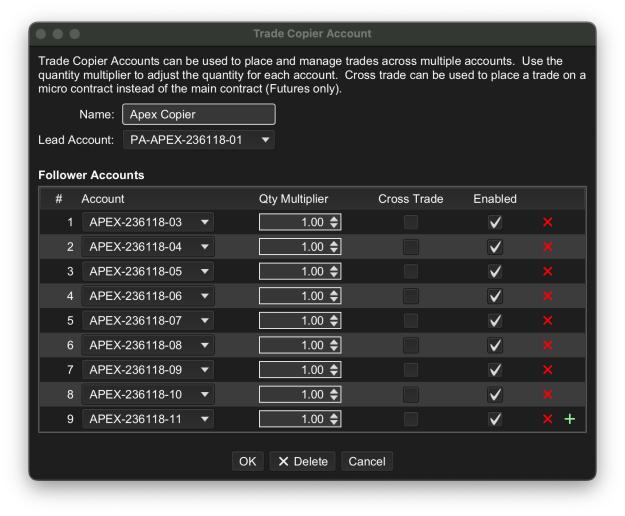Enable Cross Trade for APEX-236118-03
625x516 pixels.
coord(411,222)
